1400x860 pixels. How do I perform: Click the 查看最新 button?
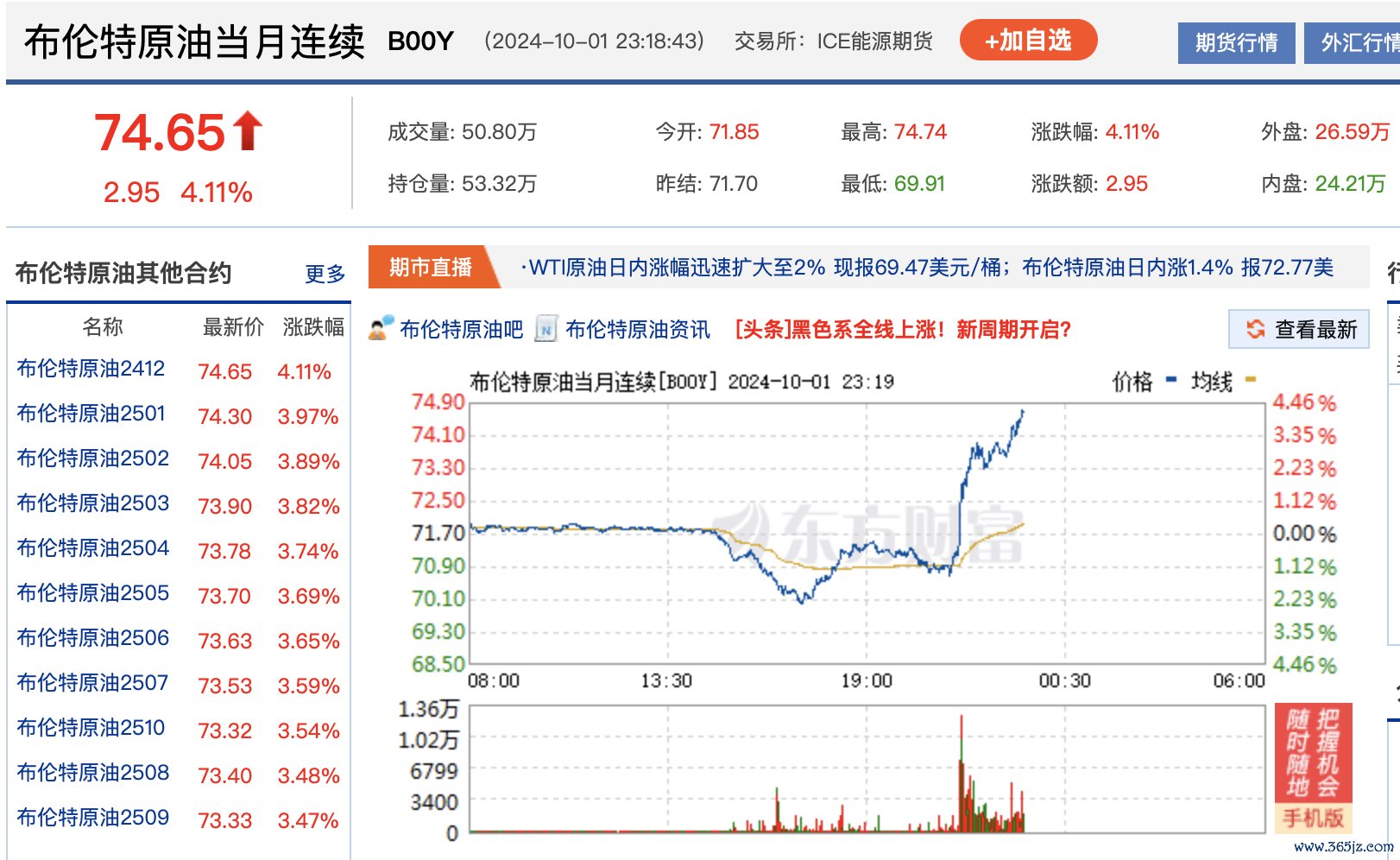coord(1299,329)
